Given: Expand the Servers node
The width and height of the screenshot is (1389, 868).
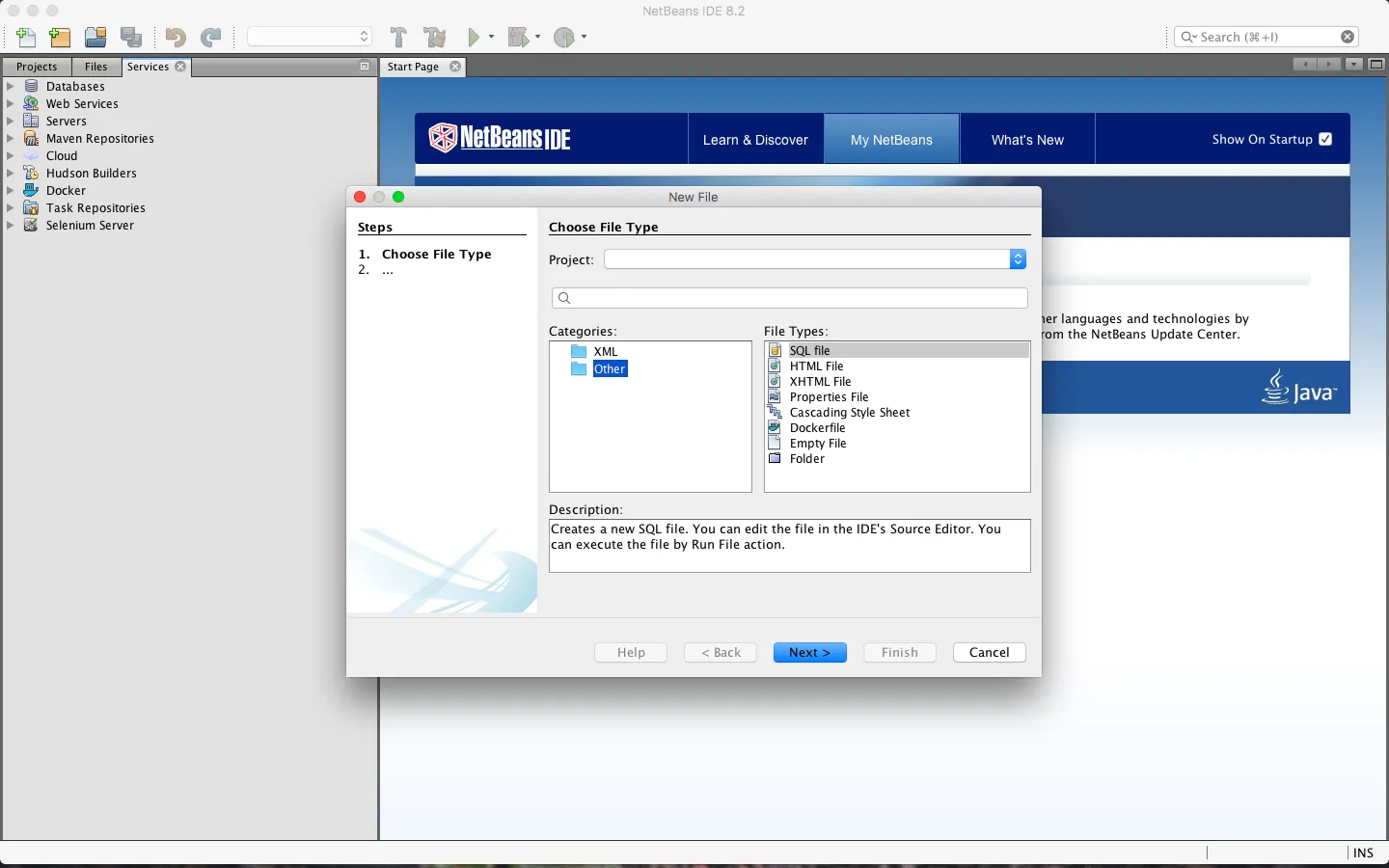Looking at the screenshot, I should click(x=11, y=122).
